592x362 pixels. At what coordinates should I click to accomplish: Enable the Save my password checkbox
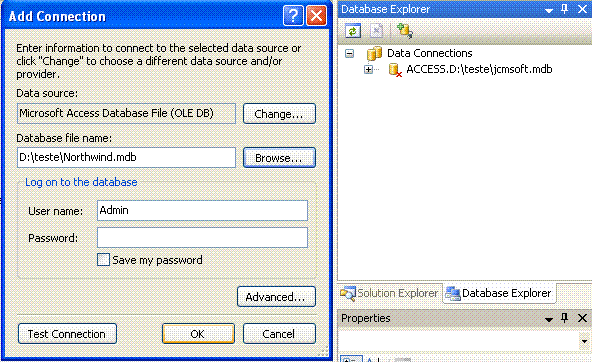click(103, 260)
